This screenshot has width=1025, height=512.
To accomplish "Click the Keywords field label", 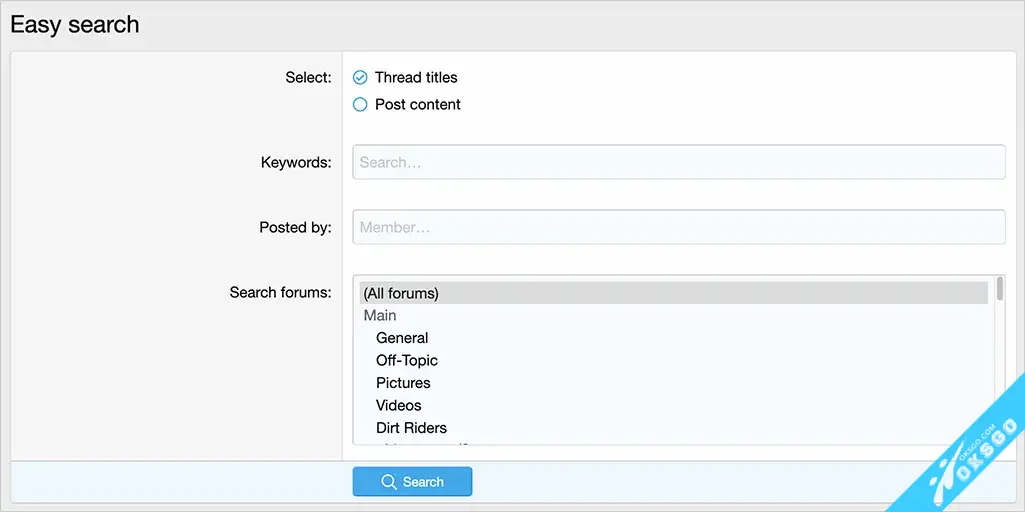I will (x=296, y=162).
